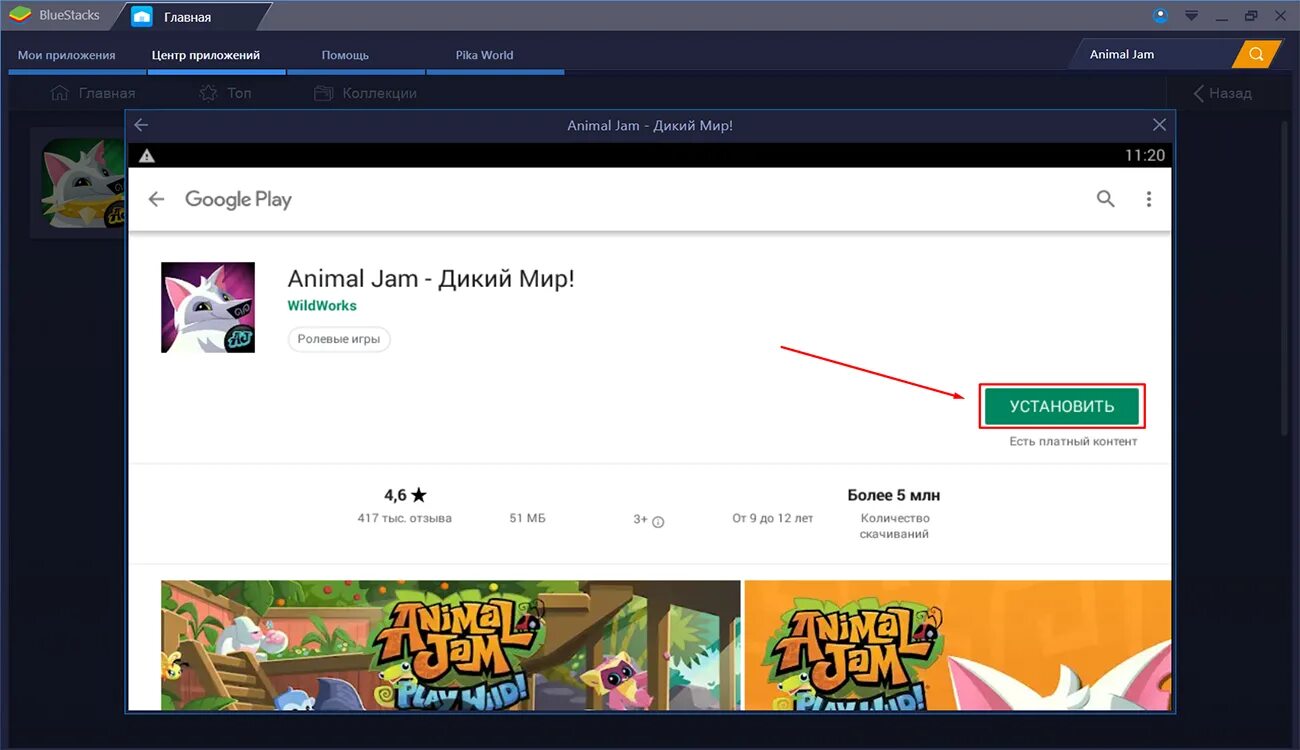The height and width of the screenshot is (750, 1300).
Task: Open the Помощь tab
Action: tap(345, 55)
